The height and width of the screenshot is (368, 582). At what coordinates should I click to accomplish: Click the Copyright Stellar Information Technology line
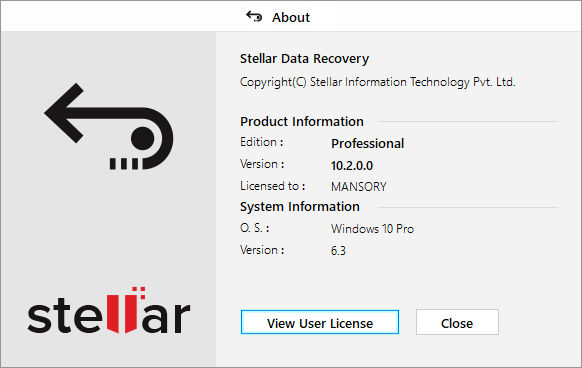(x=377, y=82)
